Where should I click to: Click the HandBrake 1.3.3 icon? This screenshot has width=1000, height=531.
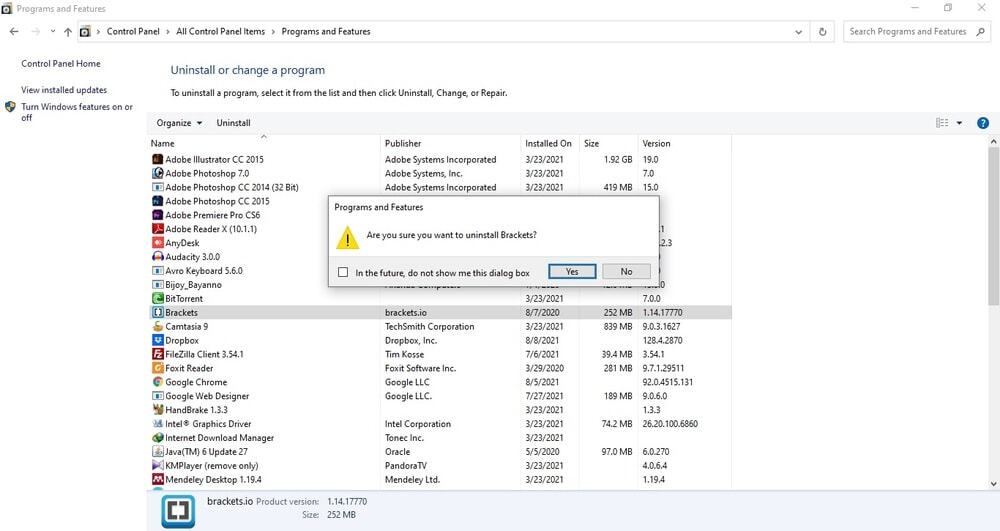tap(158, 410)
